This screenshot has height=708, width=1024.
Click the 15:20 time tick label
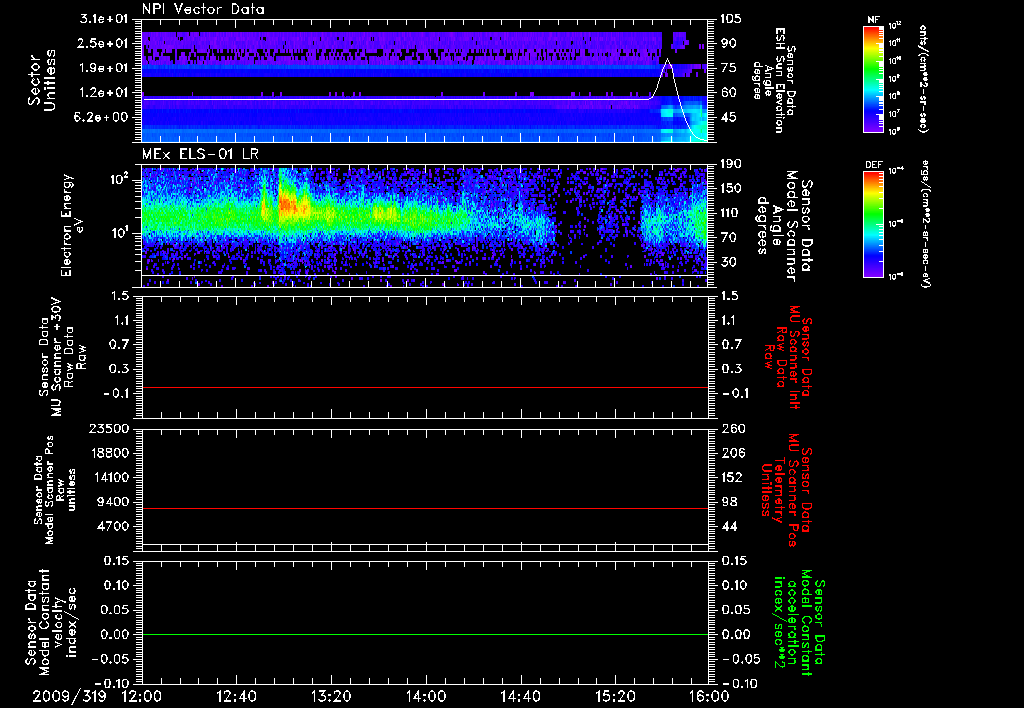pyautogui.click(x=615, y=696)
